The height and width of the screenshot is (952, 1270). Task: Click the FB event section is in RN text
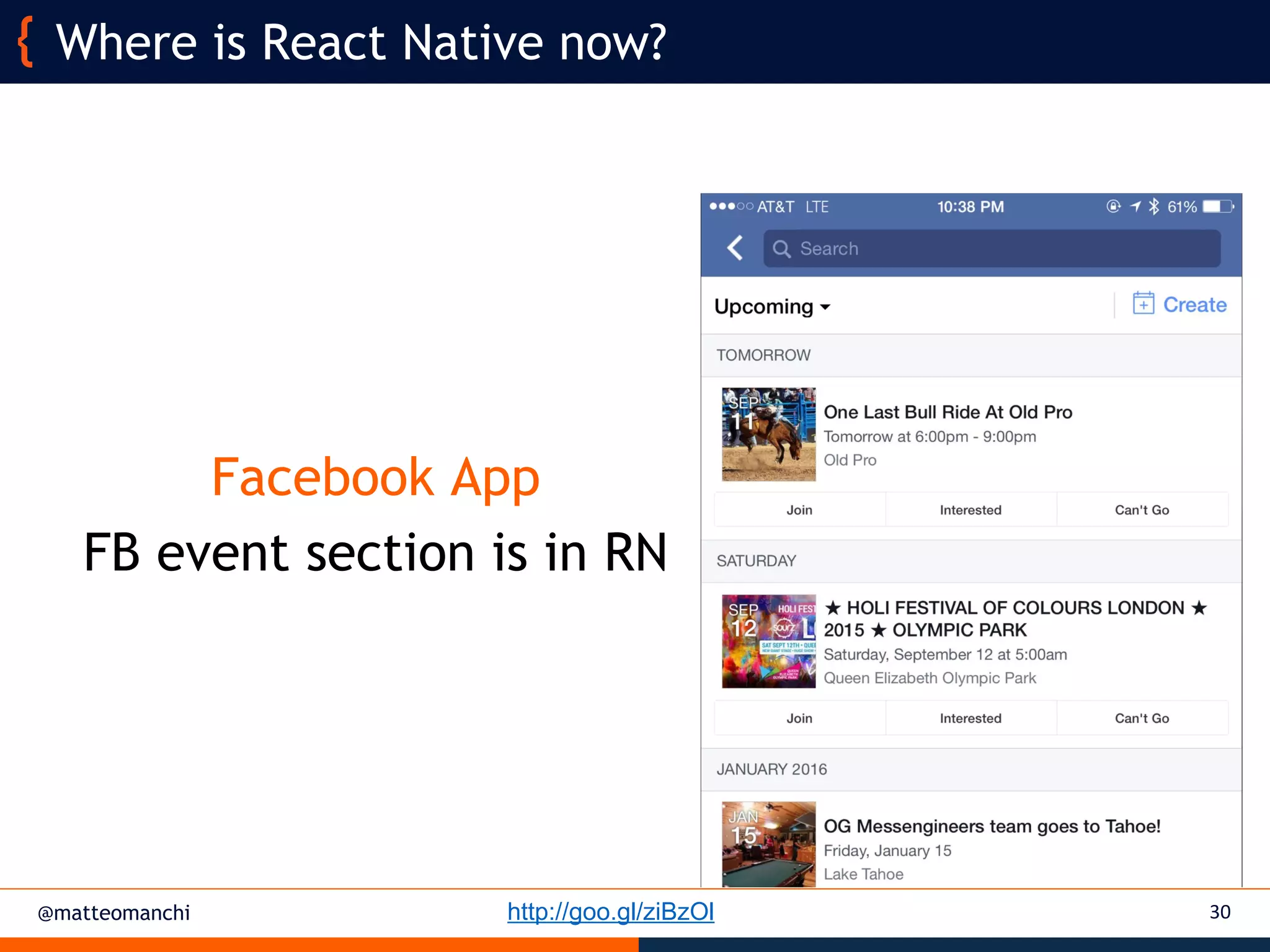(x=375, y=552)
